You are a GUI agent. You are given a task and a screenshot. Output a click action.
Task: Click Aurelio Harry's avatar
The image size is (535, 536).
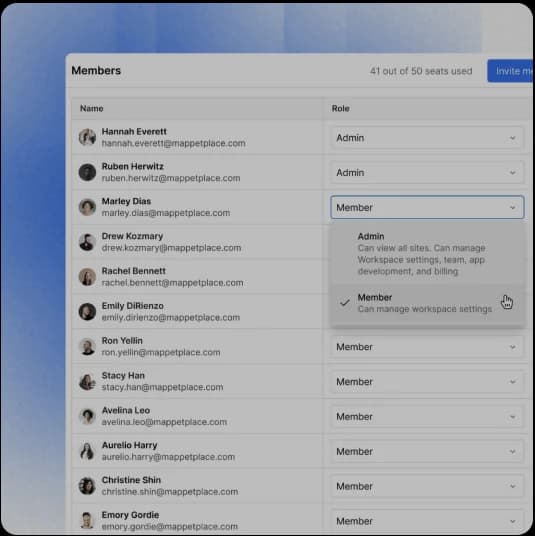point(87,451)
